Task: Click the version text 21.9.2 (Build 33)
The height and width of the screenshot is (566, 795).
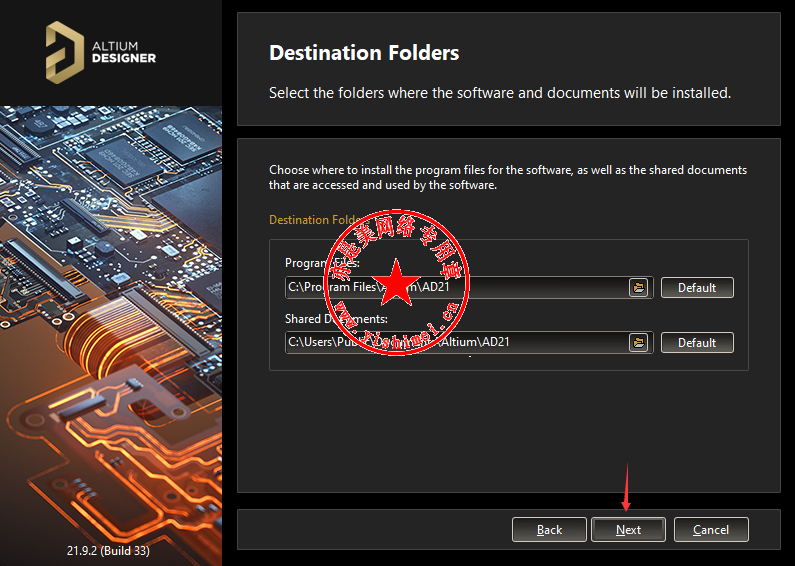Action: point(108,550)
